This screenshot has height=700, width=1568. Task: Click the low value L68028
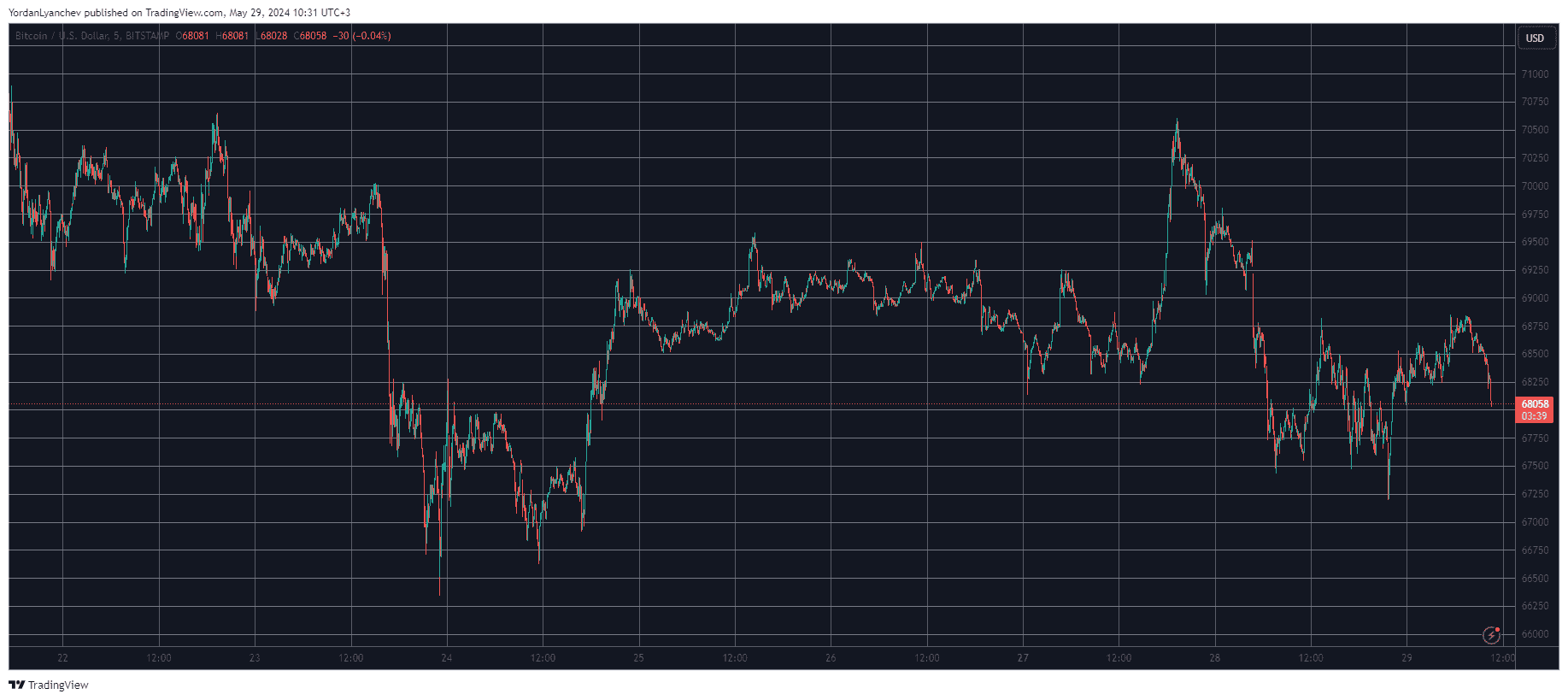pos(272,36)
